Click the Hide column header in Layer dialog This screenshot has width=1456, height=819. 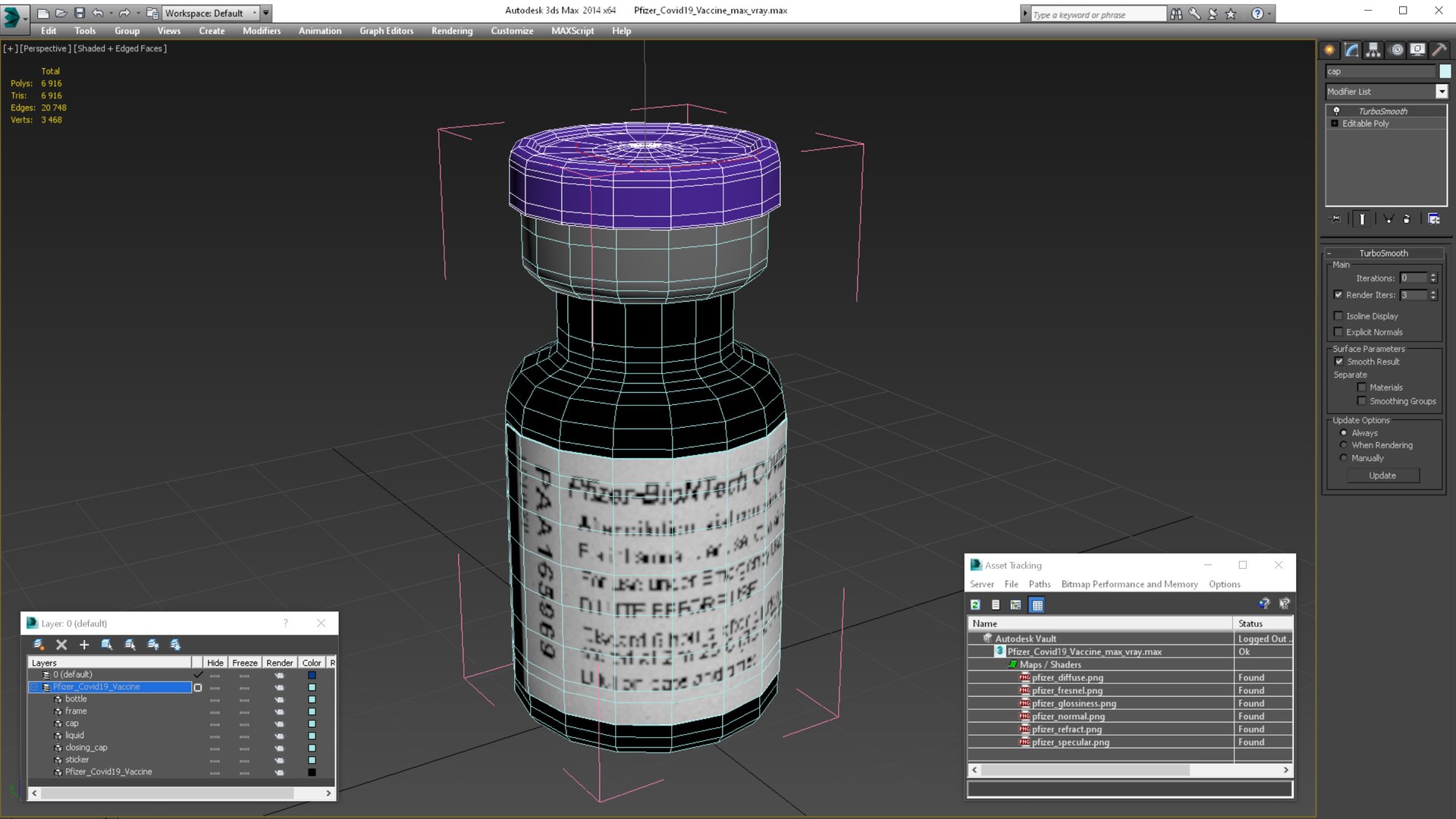215,663
